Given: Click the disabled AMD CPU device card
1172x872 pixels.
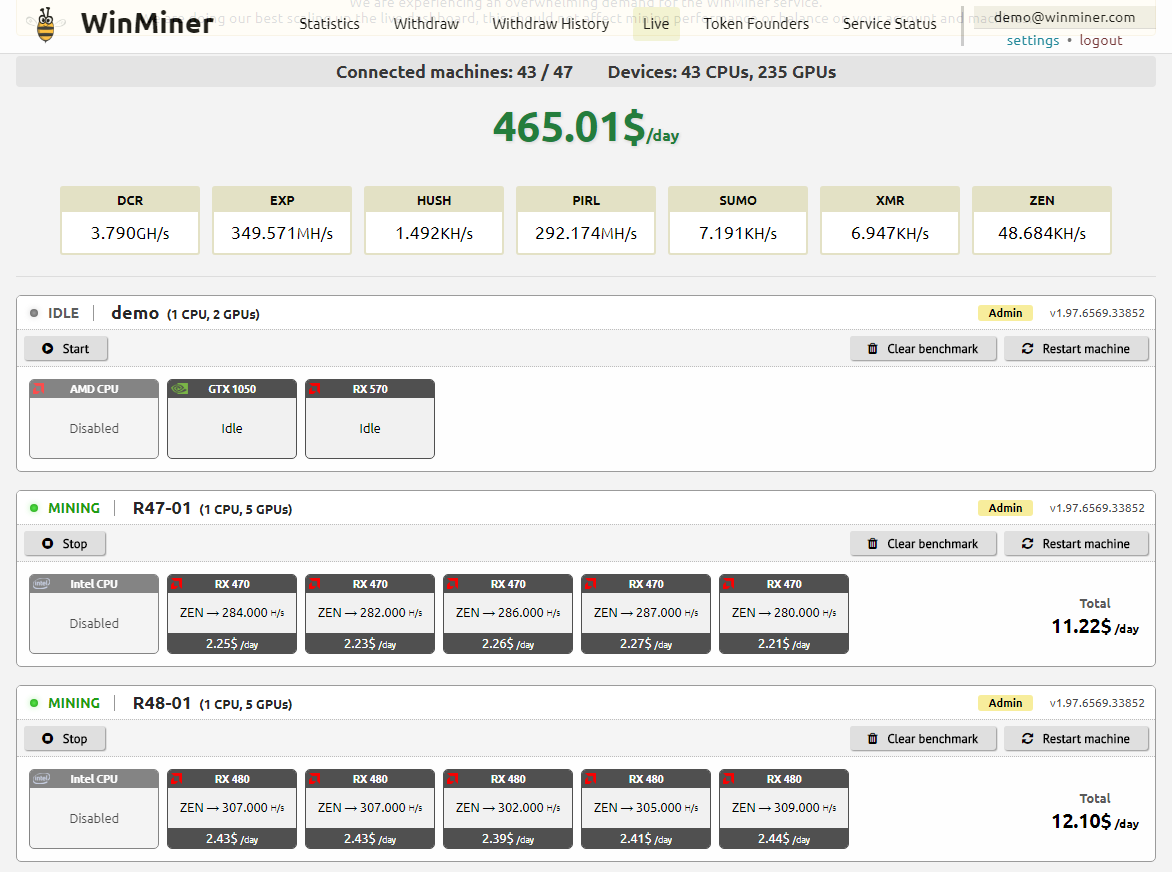Looking at the screenshot, I should tap(94, 419).
